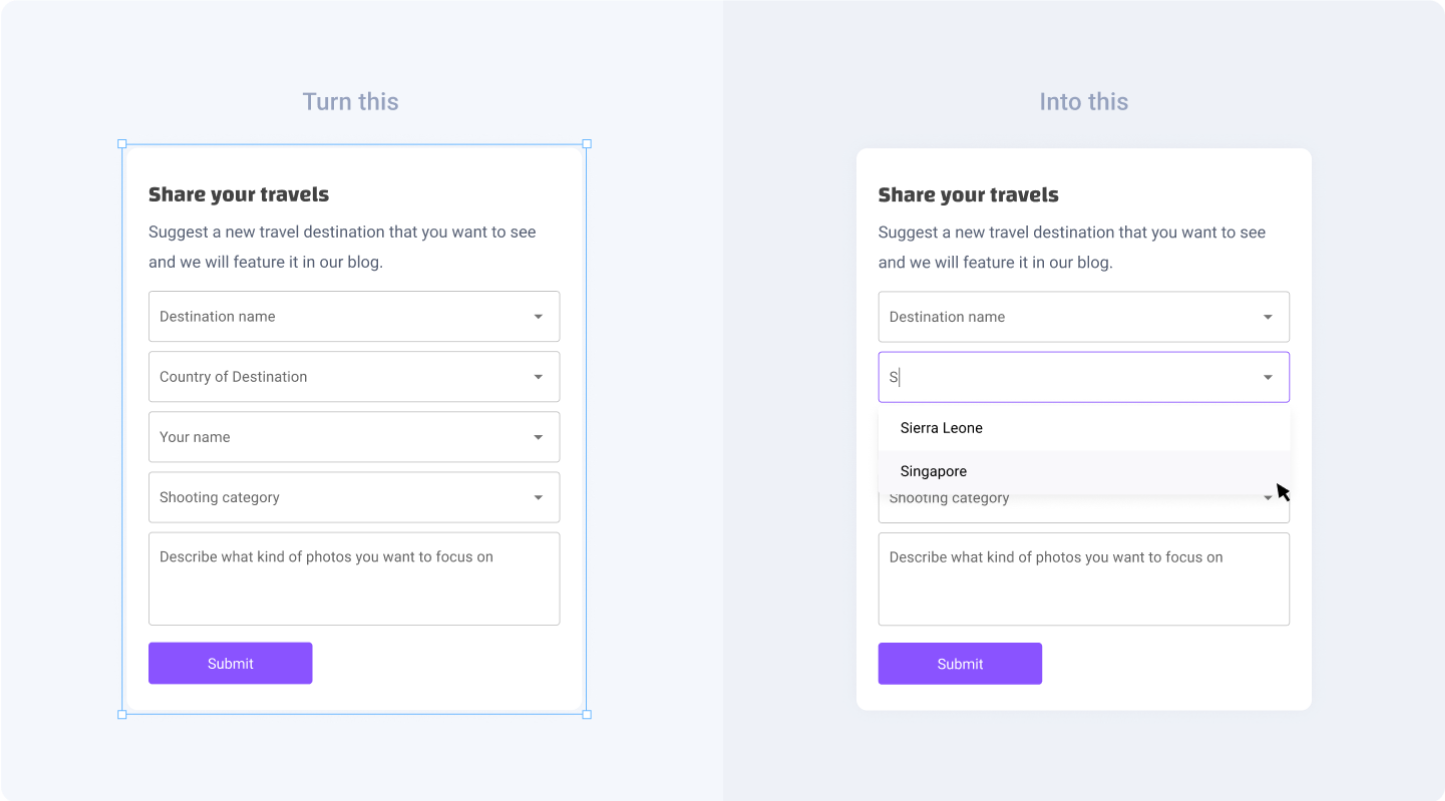Collapse the dropdown arrow of the focused 'S' field
1445x801 pixels.
click(1268, 377)
